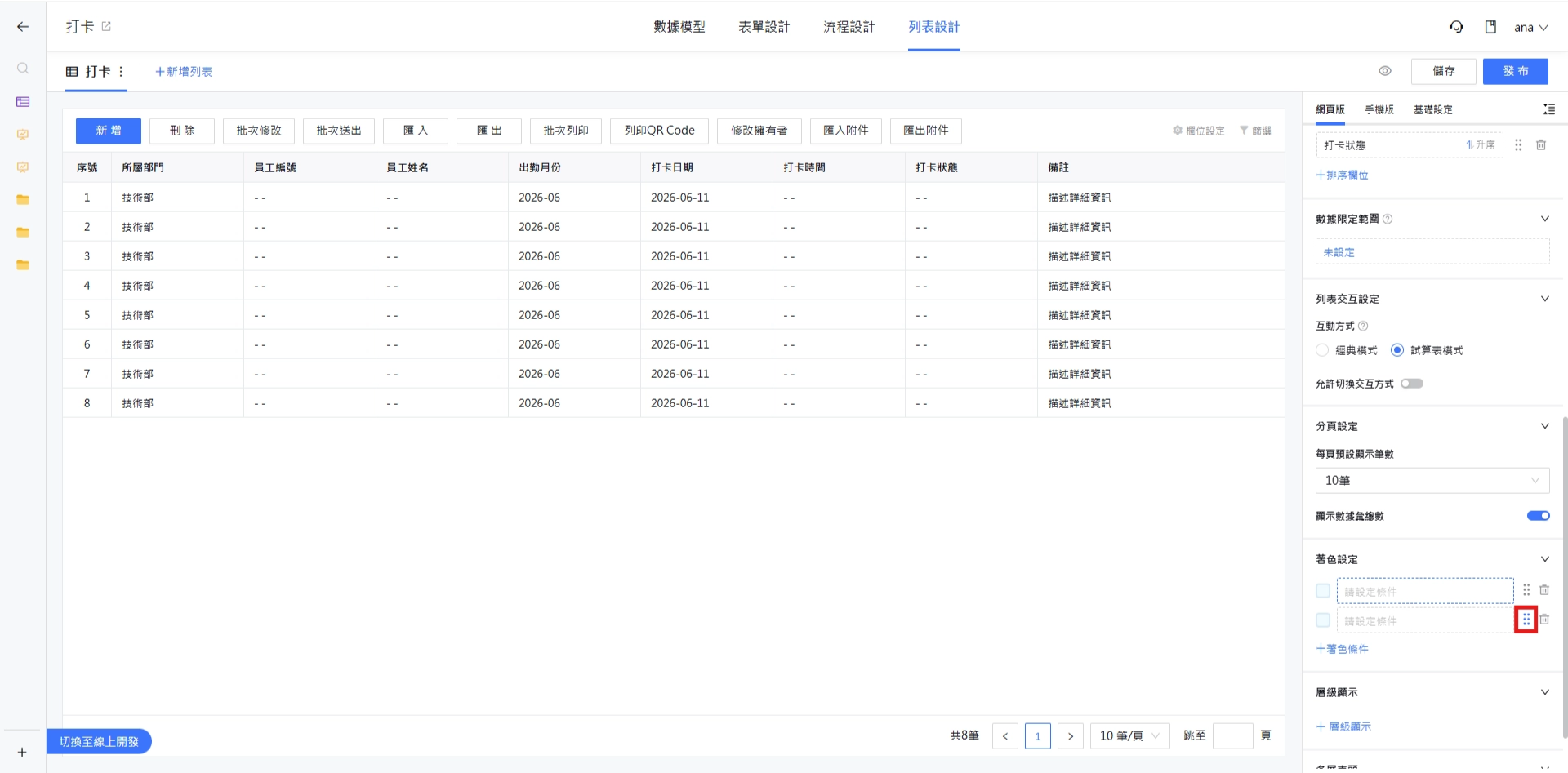Click the plus icon at sidebar bottom
Image resolution: width=1568 pixels, height=773 pixels.
coord(22,753)
